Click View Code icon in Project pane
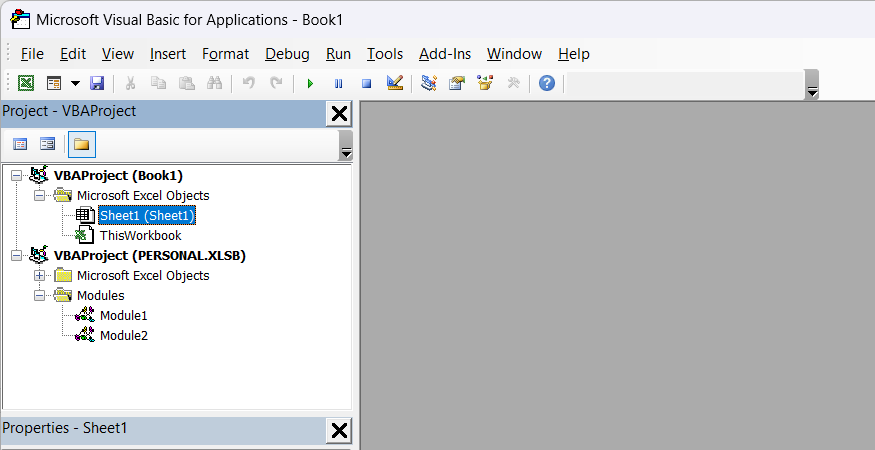 [x=20, y=145]
